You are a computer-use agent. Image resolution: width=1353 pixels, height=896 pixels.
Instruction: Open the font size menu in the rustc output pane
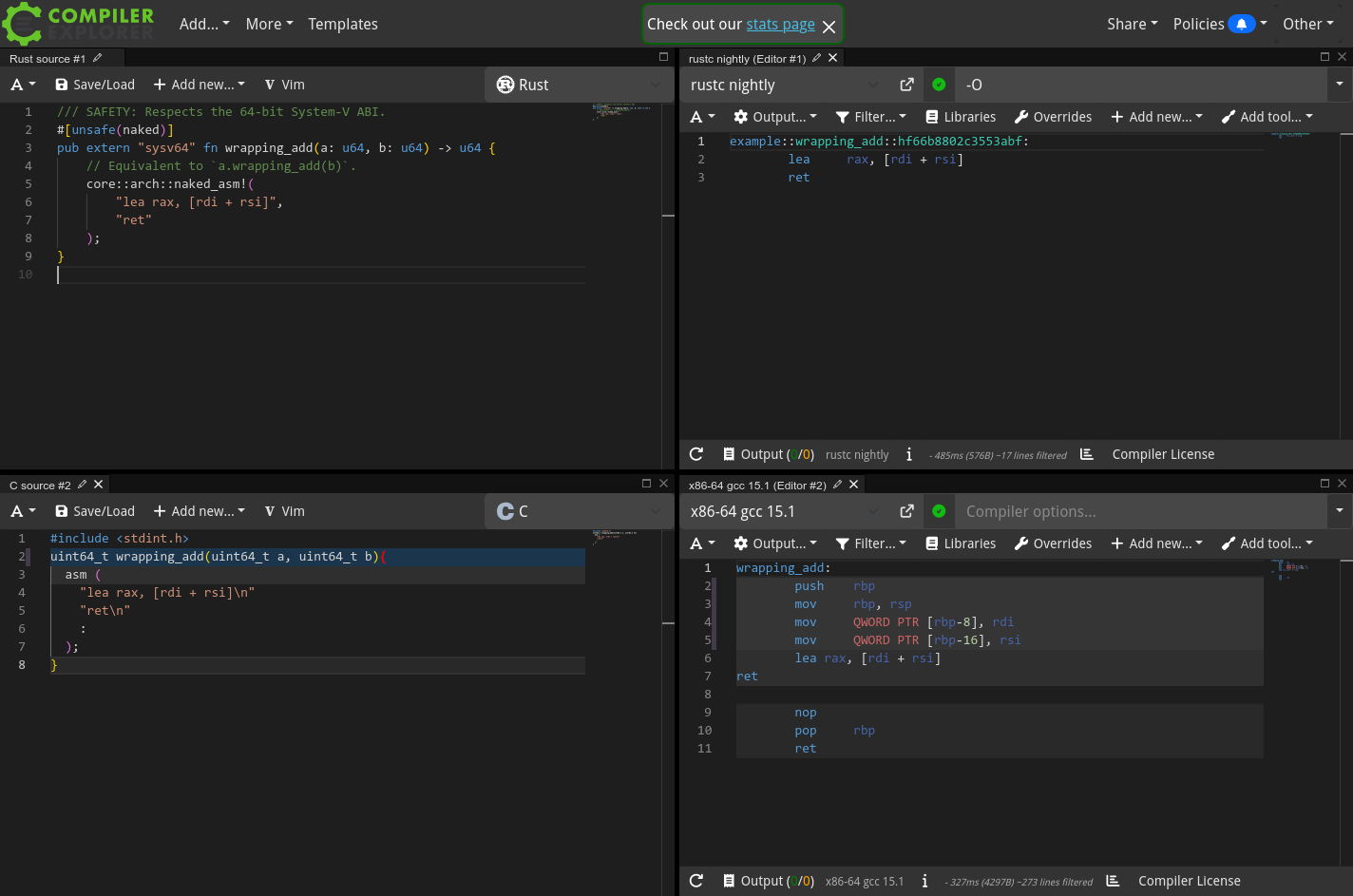click(702, 117)
